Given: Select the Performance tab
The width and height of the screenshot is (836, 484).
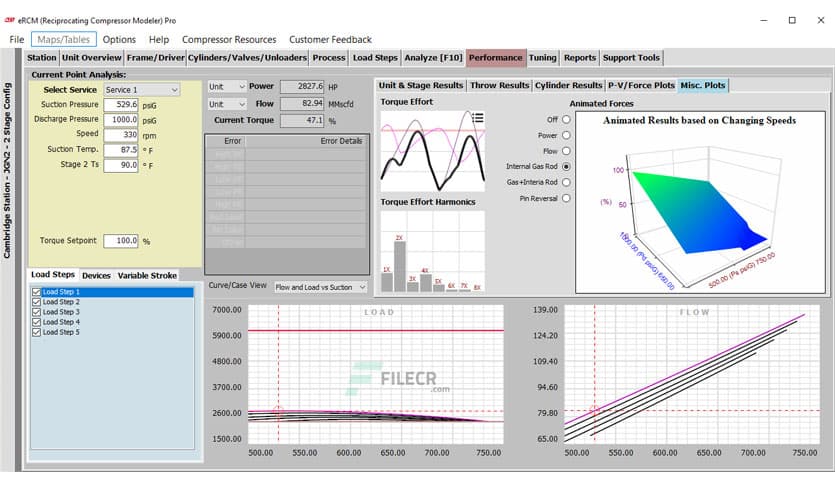Looking at the screenshot, I should coord(496,58).
